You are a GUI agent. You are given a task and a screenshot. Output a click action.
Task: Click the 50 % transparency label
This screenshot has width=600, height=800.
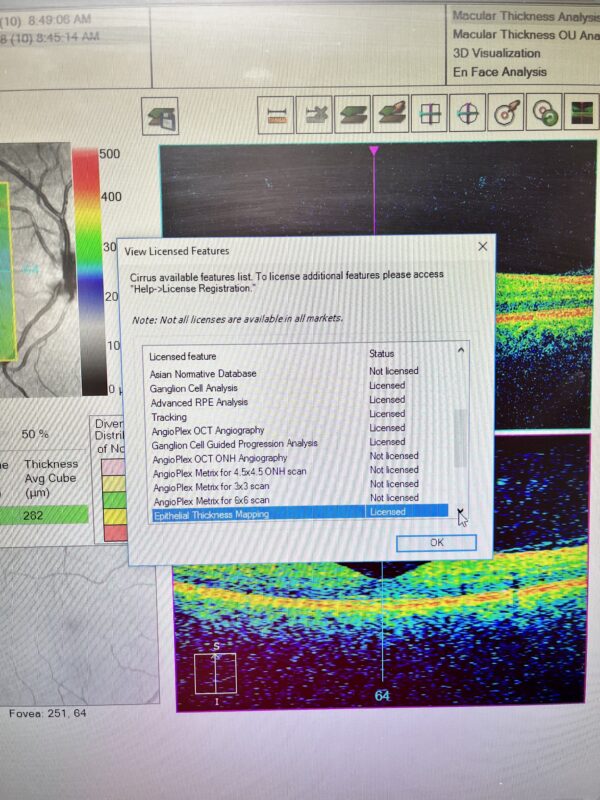pyautogui.click(x=35, y=434)
